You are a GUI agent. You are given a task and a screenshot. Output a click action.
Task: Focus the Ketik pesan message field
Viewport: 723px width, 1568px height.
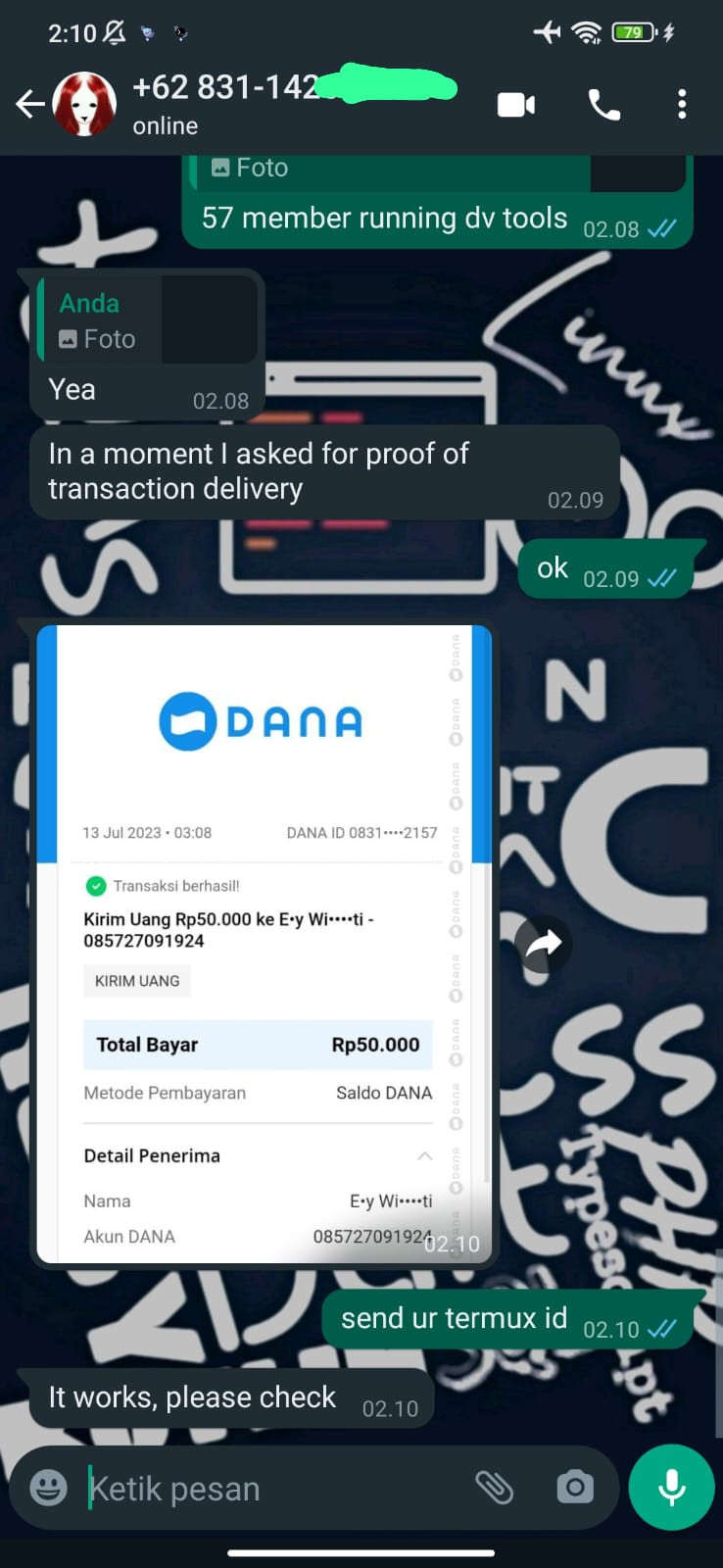coord(274,1488)
